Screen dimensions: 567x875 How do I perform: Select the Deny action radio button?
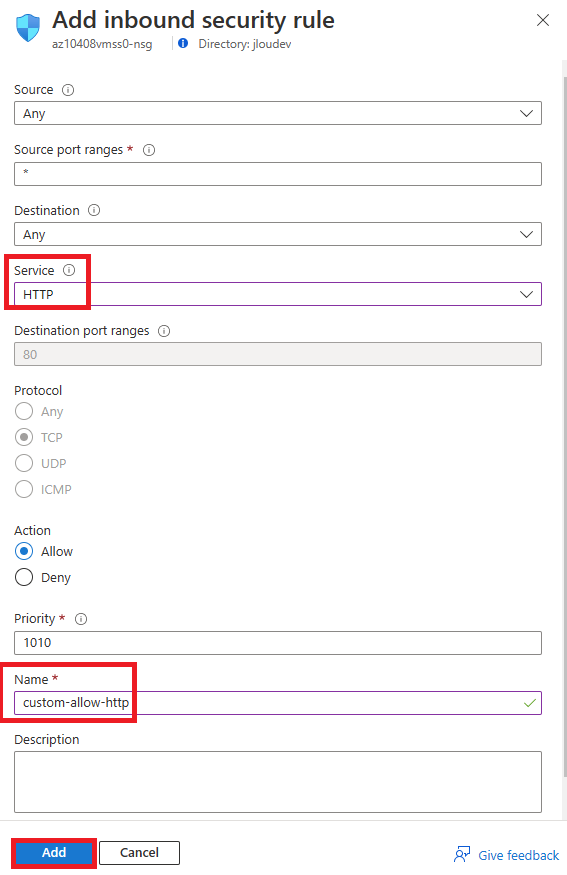click(24, 577)
